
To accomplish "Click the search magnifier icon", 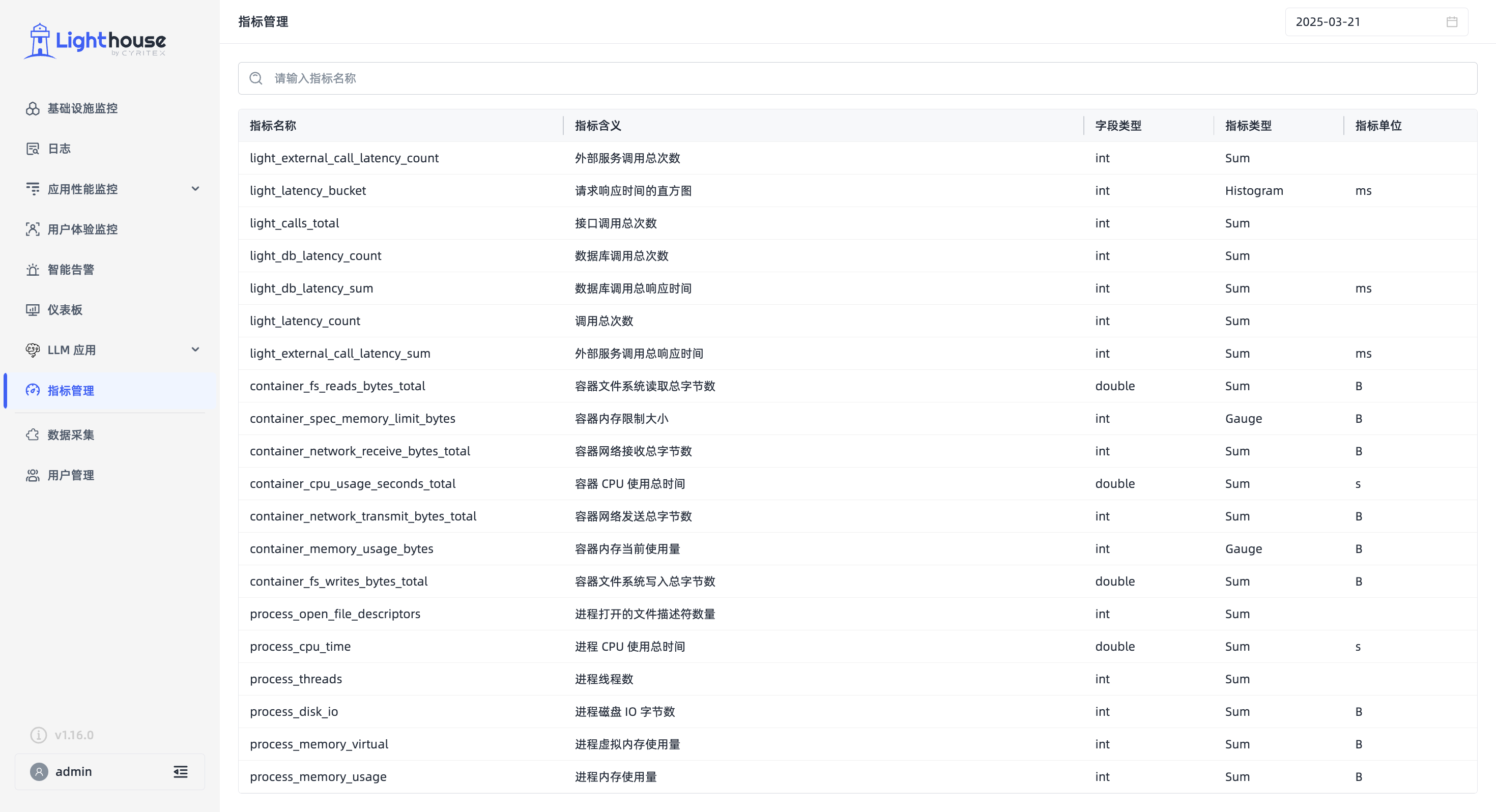I will pos(256,78).
